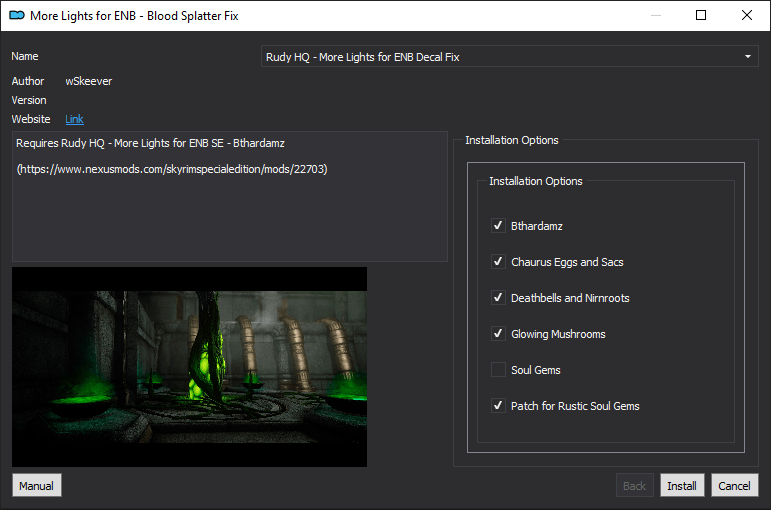Click the wSkeever author name
Viewport: 771px width, 510px height.
[89, 81]
